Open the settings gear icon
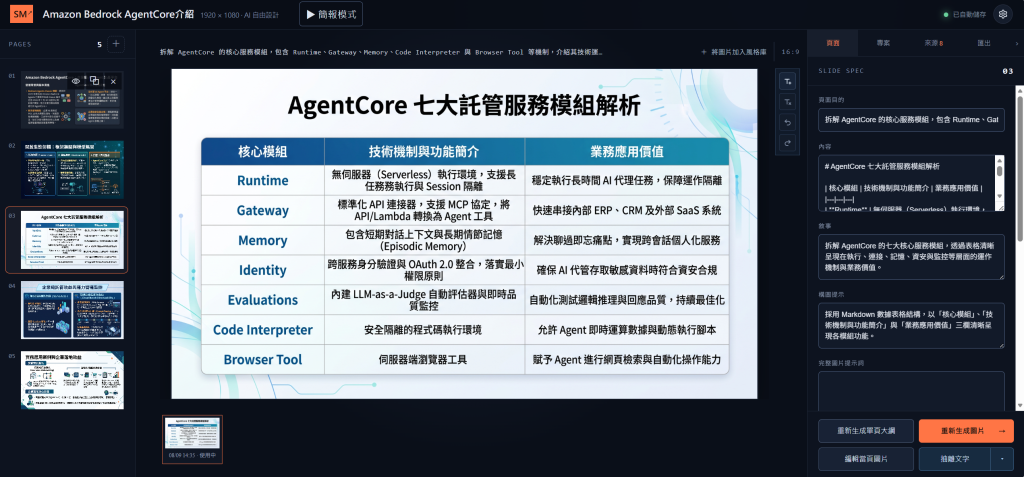The image size is (1024, 477). (x=1002, y=14)
